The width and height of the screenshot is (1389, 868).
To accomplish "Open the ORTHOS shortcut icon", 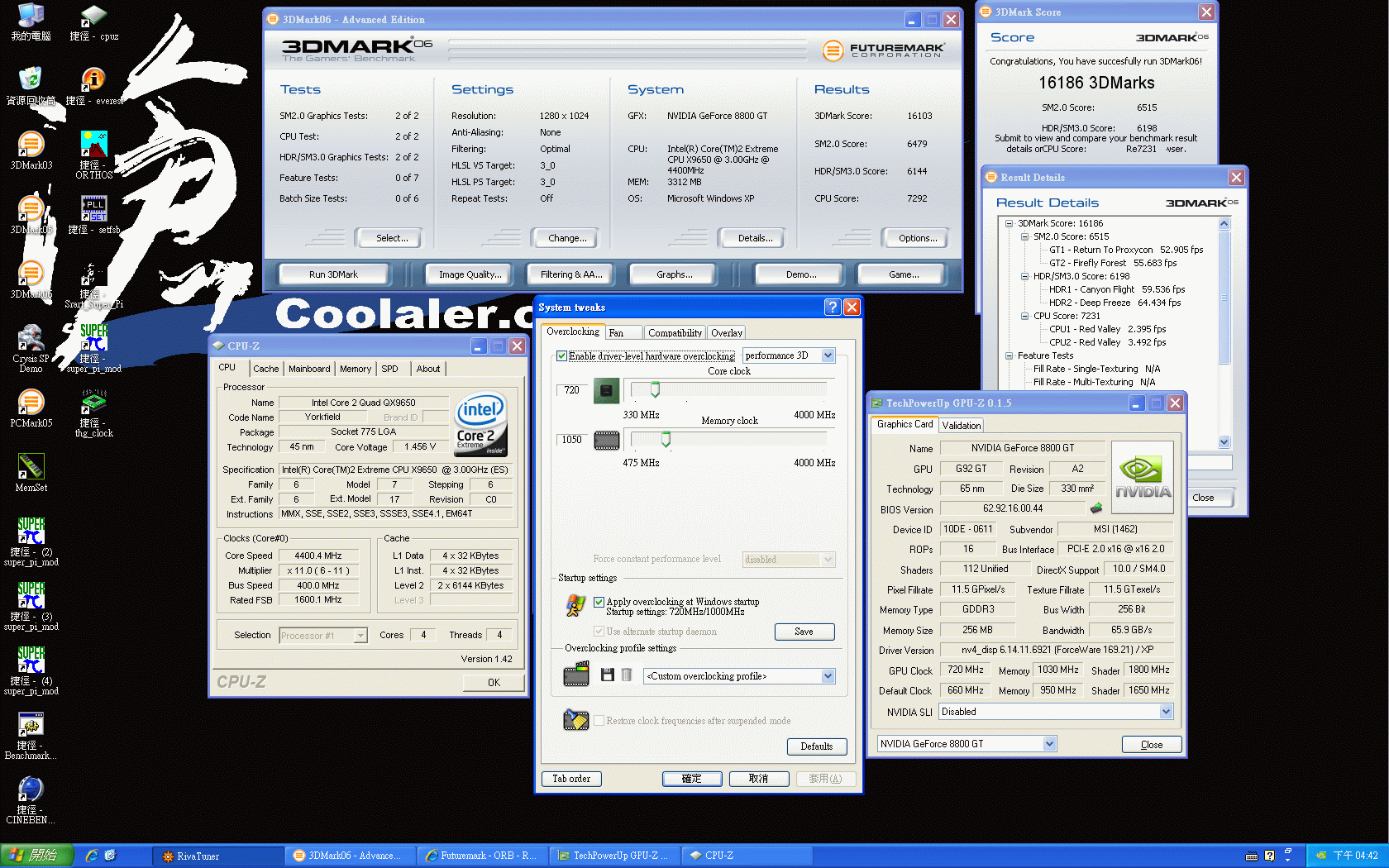I will 93,155.
